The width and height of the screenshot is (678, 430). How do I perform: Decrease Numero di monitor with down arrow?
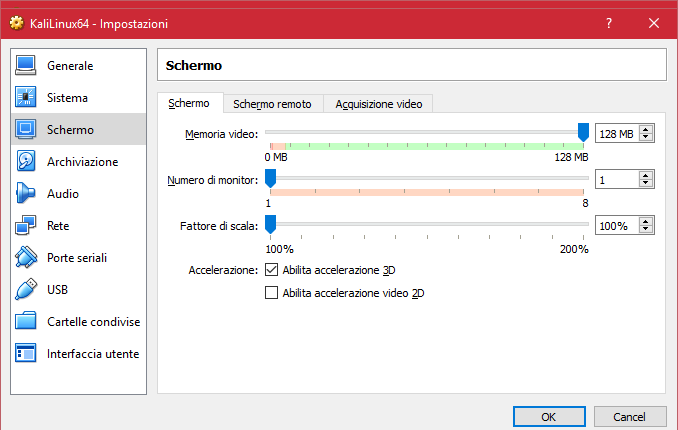(646, 183)
